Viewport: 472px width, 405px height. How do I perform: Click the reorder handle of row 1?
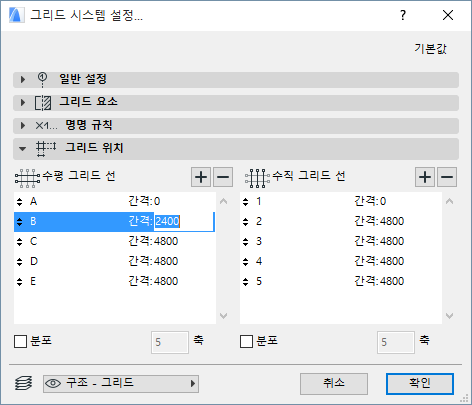(246, 202)
